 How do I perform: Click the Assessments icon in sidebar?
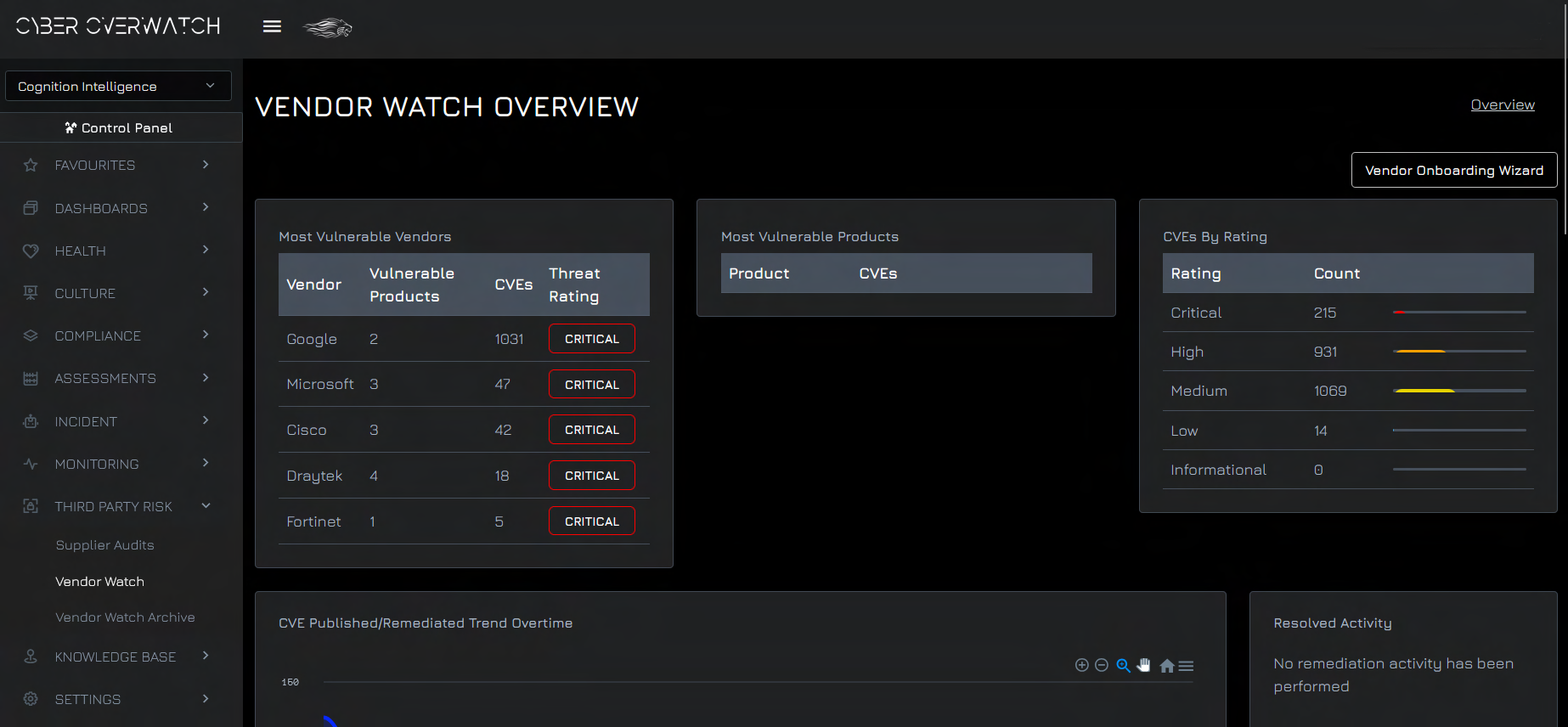(31, 378)
